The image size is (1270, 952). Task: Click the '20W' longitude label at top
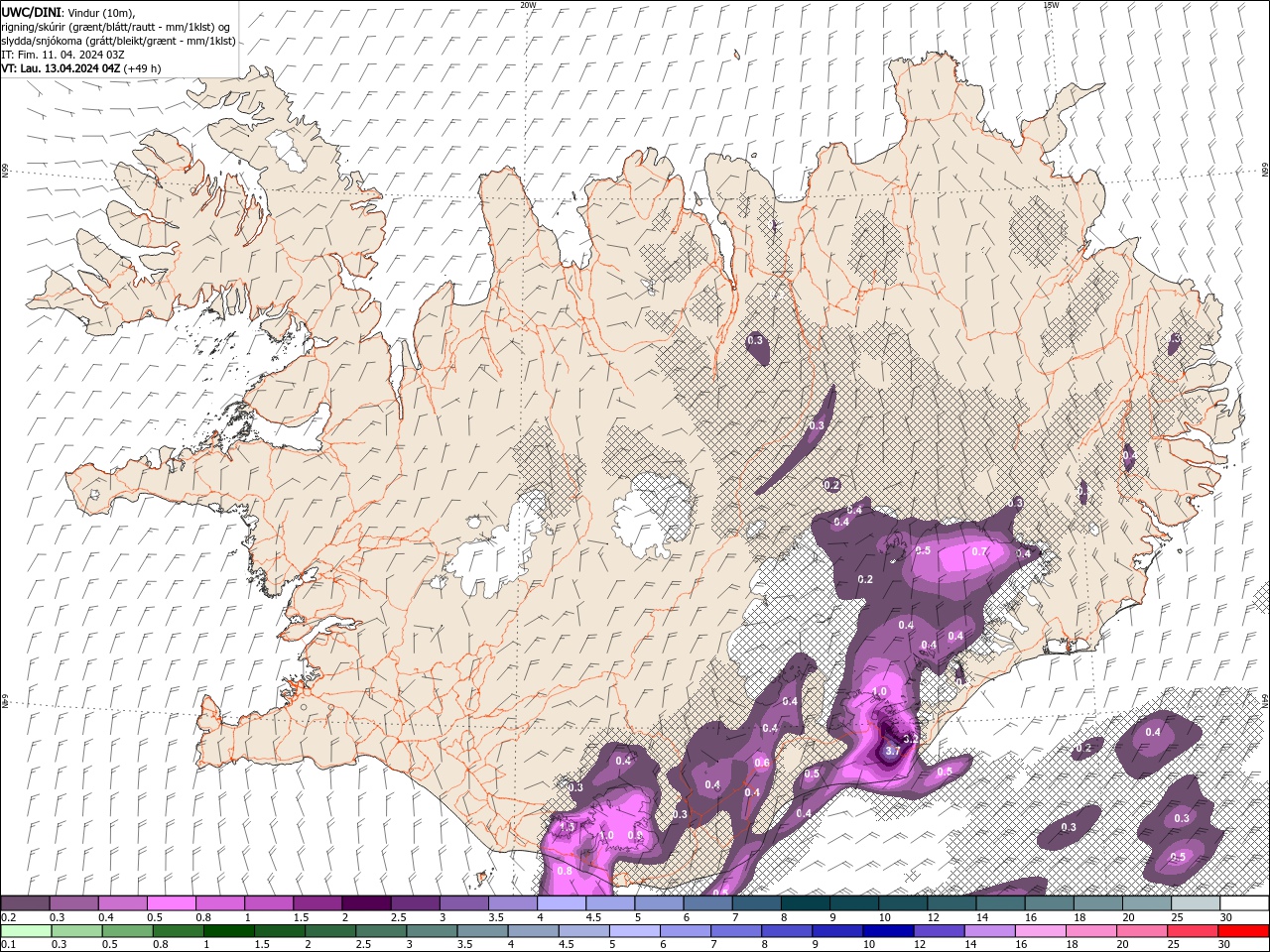click(x=528, y=5)
